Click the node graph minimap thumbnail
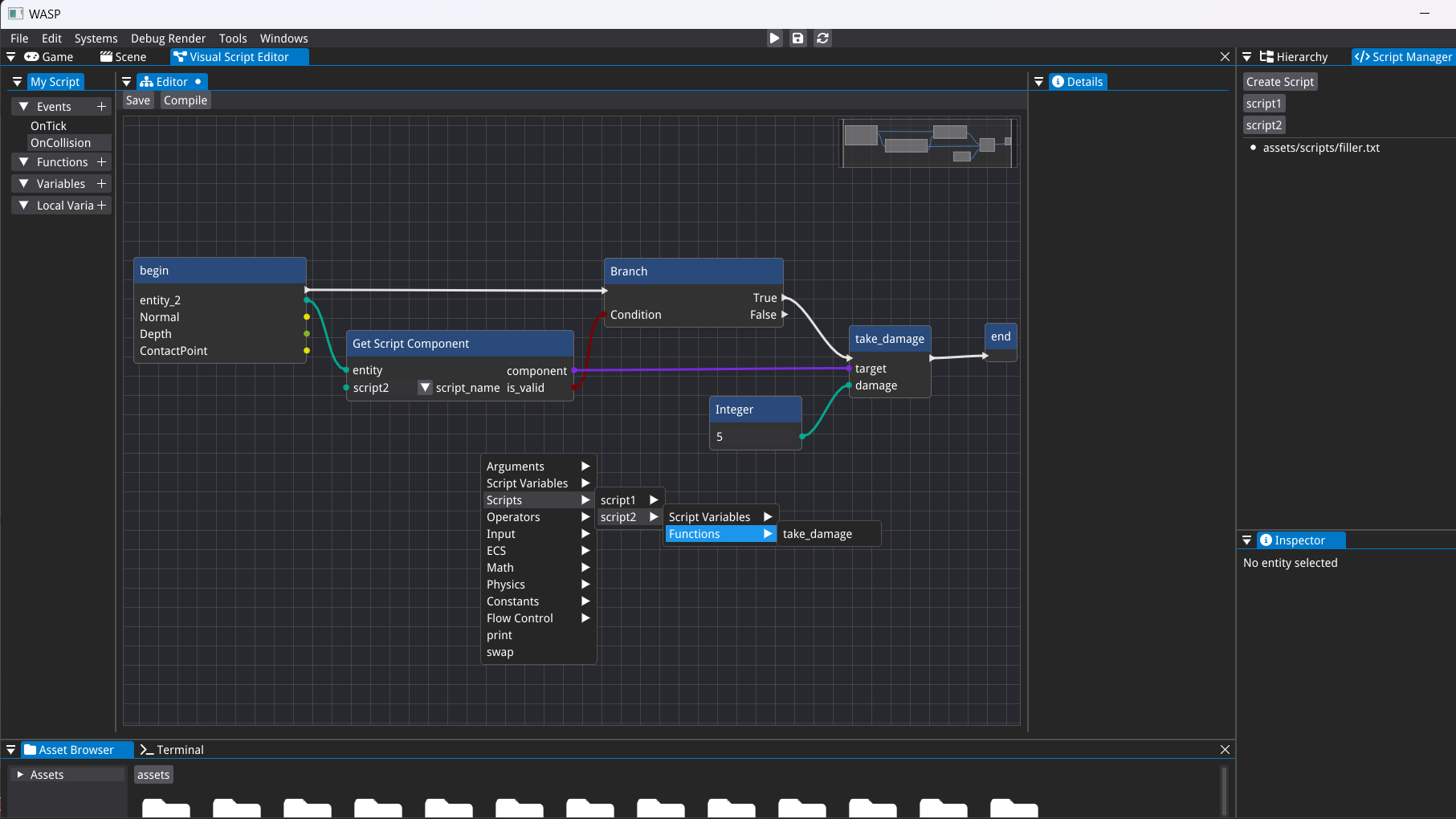Viewport: 1456px width, 819px height. 928,142
